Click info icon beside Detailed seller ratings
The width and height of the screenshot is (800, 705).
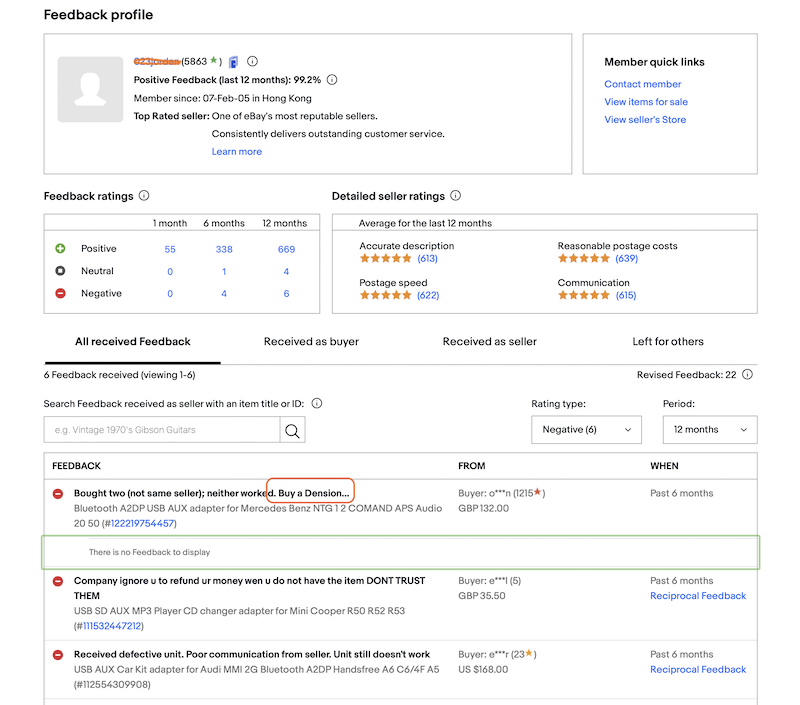pyautogui.click(x=455, y=196)
